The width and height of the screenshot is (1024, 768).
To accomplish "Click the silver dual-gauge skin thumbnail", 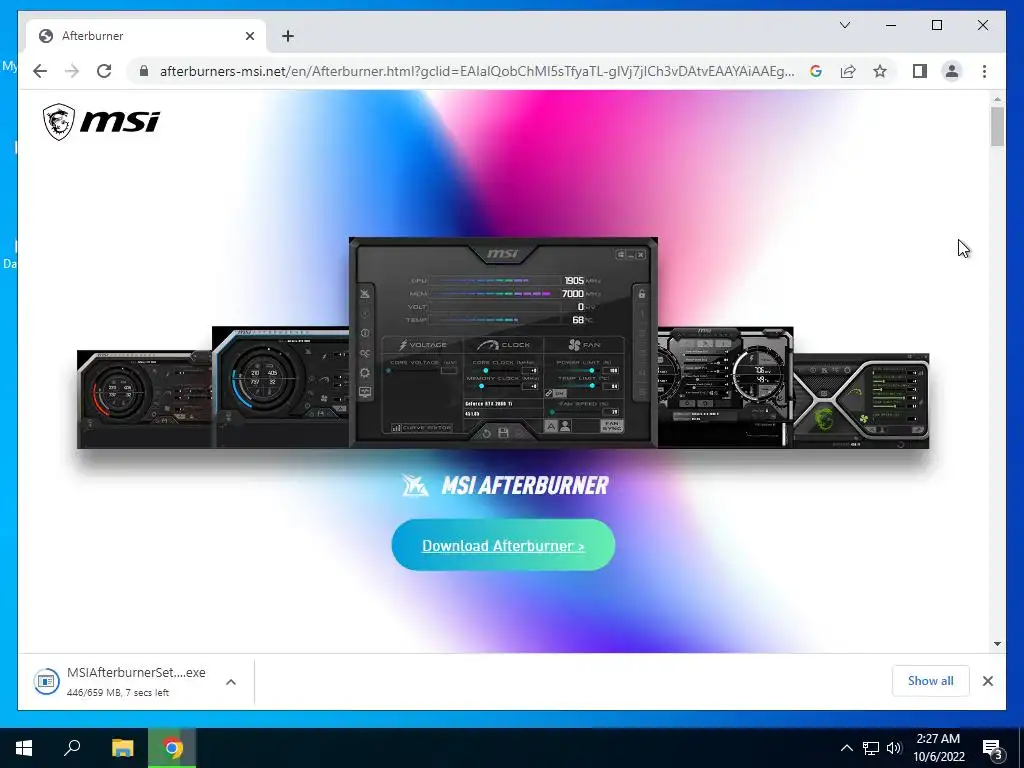I will click(726, 387).
